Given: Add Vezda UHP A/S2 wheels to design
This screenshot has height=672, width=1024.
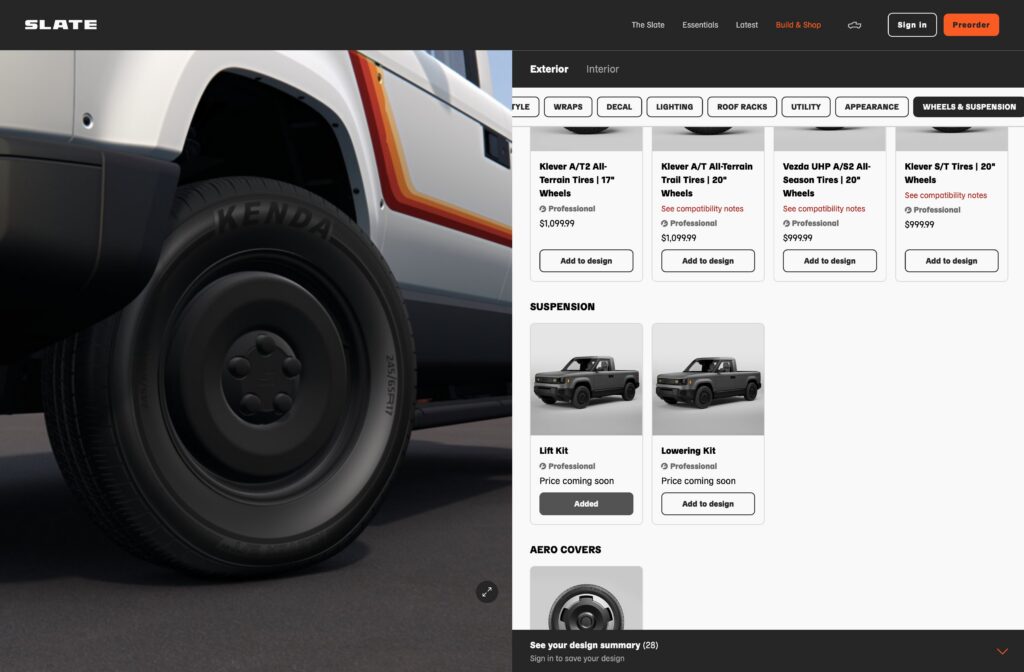Looking at the screenshot, I should click(829, 261).
